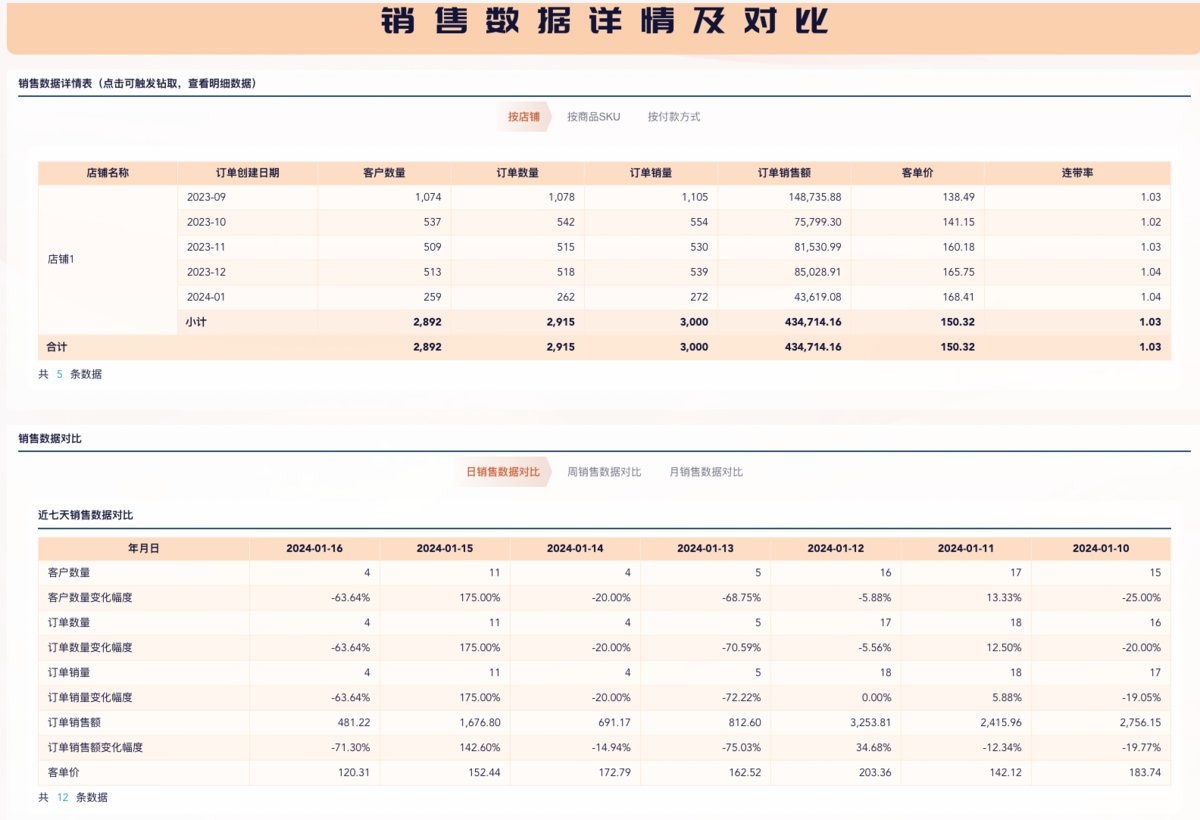Viewport: 1200px width, 820px height.
Task: Click sales amount 85,028.91
Action: [x=818, y=272]
